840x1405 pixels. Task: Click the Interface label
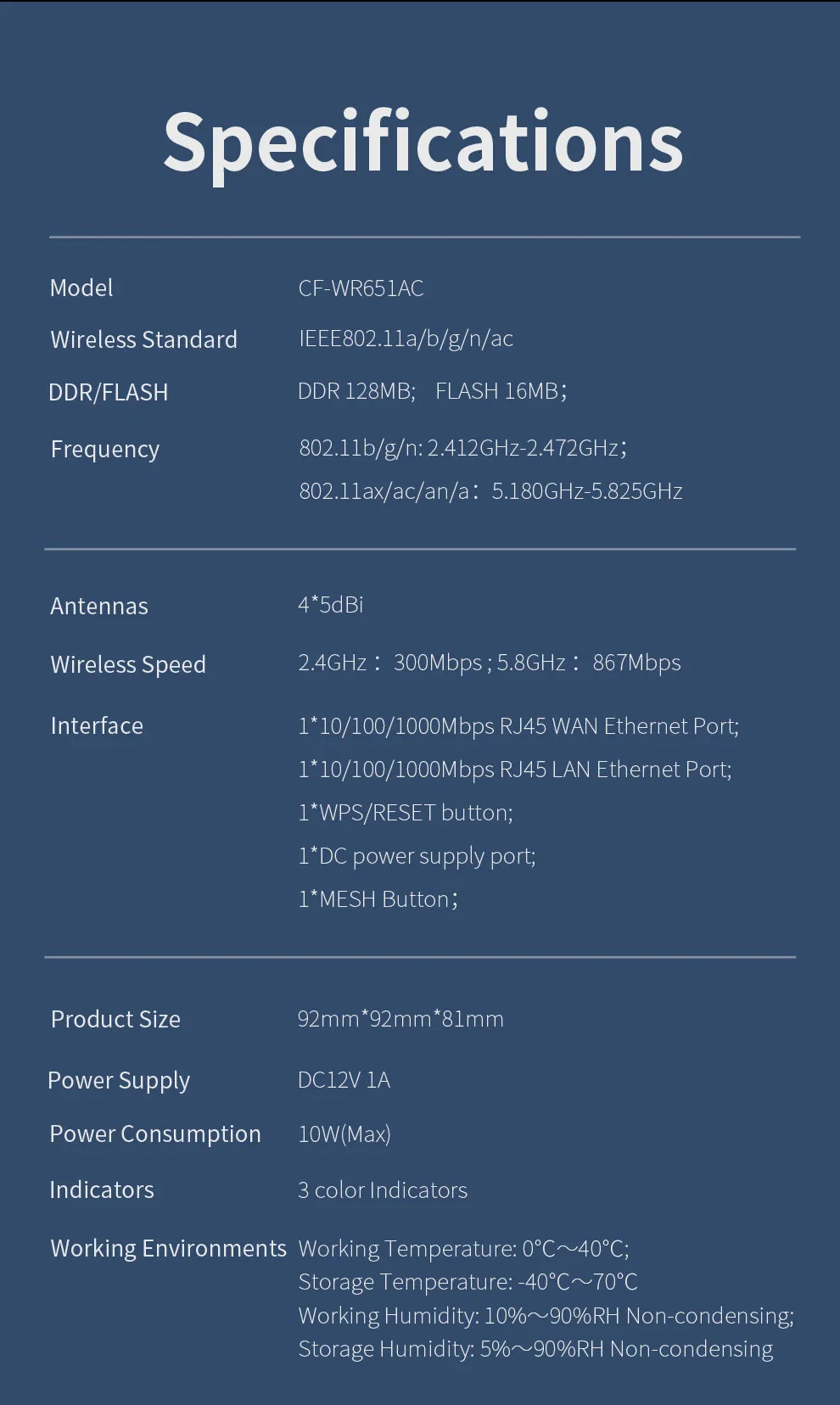point(97,726)
